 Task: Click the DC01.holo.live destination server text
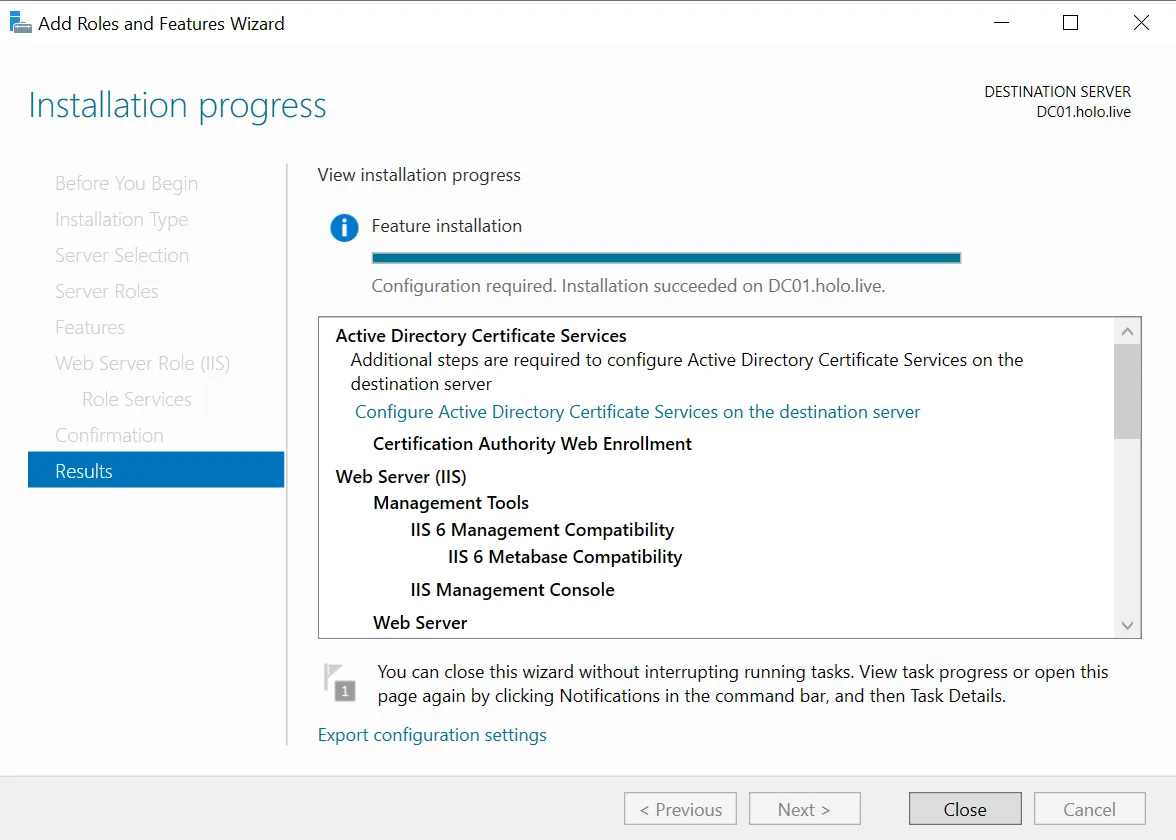(1083, 112)
